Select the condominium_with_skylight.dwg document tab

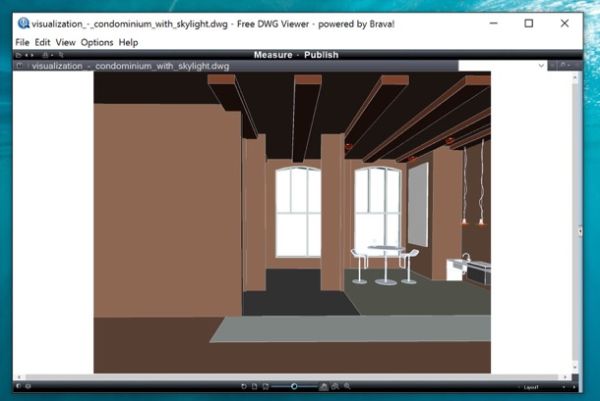tap(129, 66)
